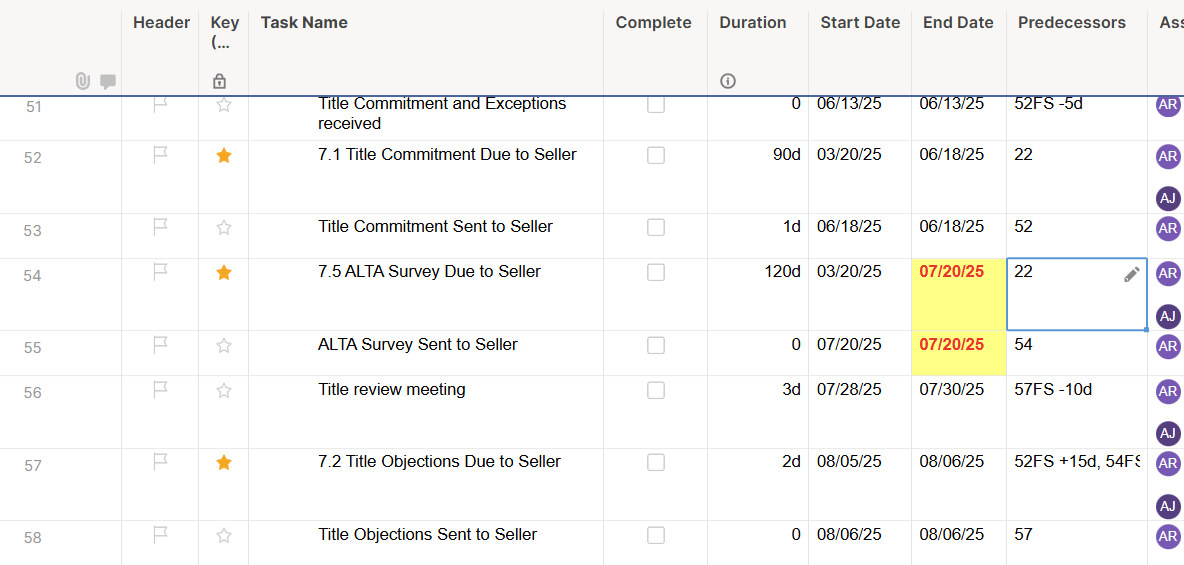Click the Duration column info icon
This screenshot has height=565, width=1184.
[x=728, y=81]
